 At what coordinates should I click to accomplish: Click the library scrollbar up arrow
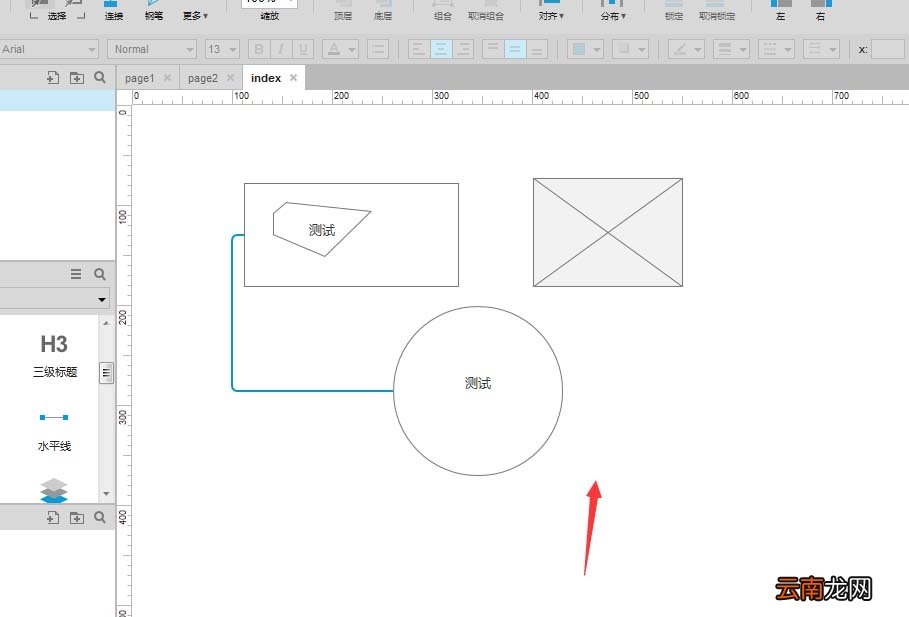point(106,323)
